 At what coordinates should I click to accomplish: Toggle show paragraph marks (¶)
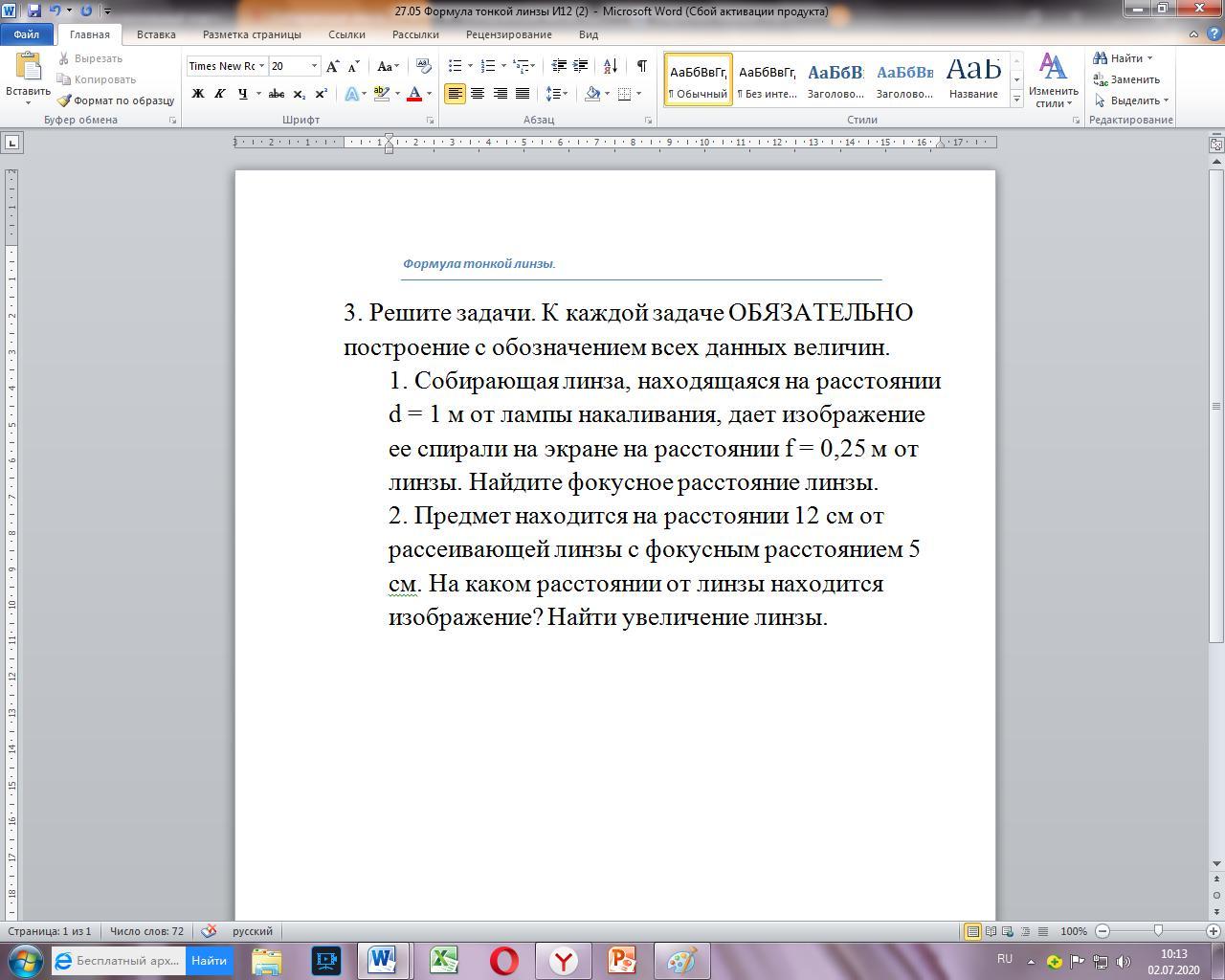[641, 66]
